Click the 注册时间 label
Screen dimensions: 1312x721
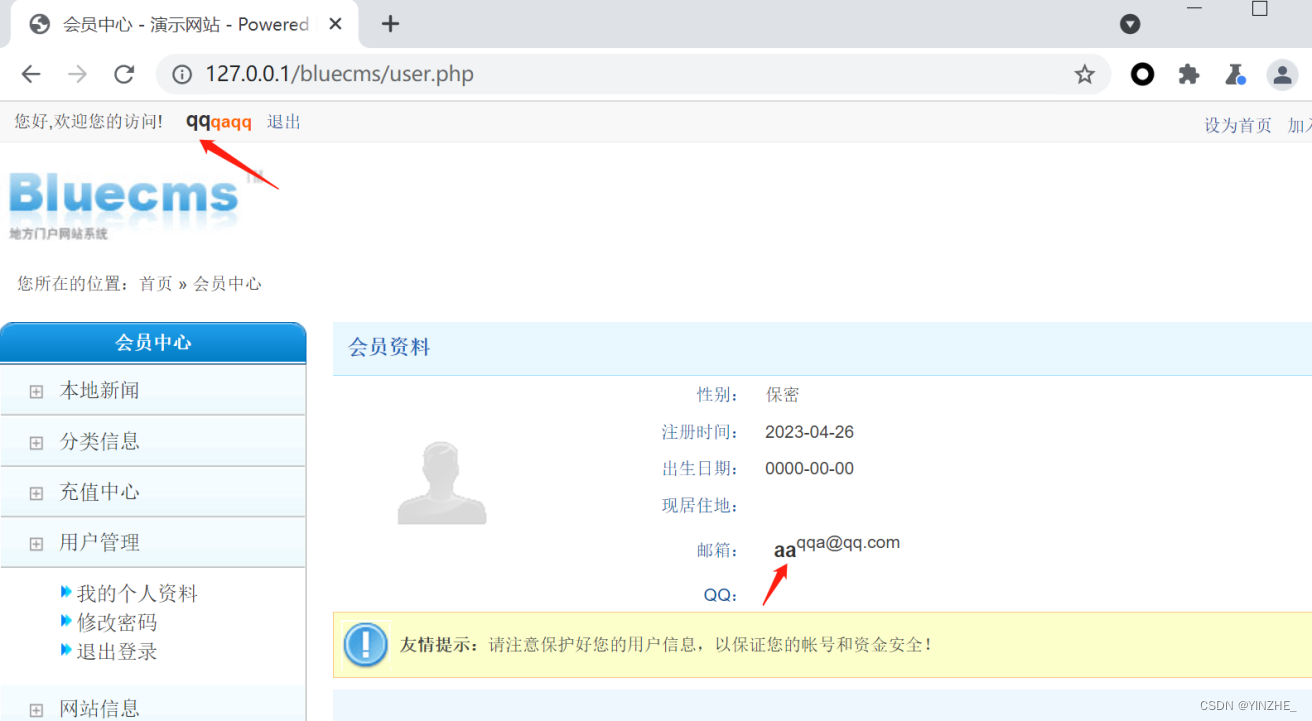coord(700,432)
